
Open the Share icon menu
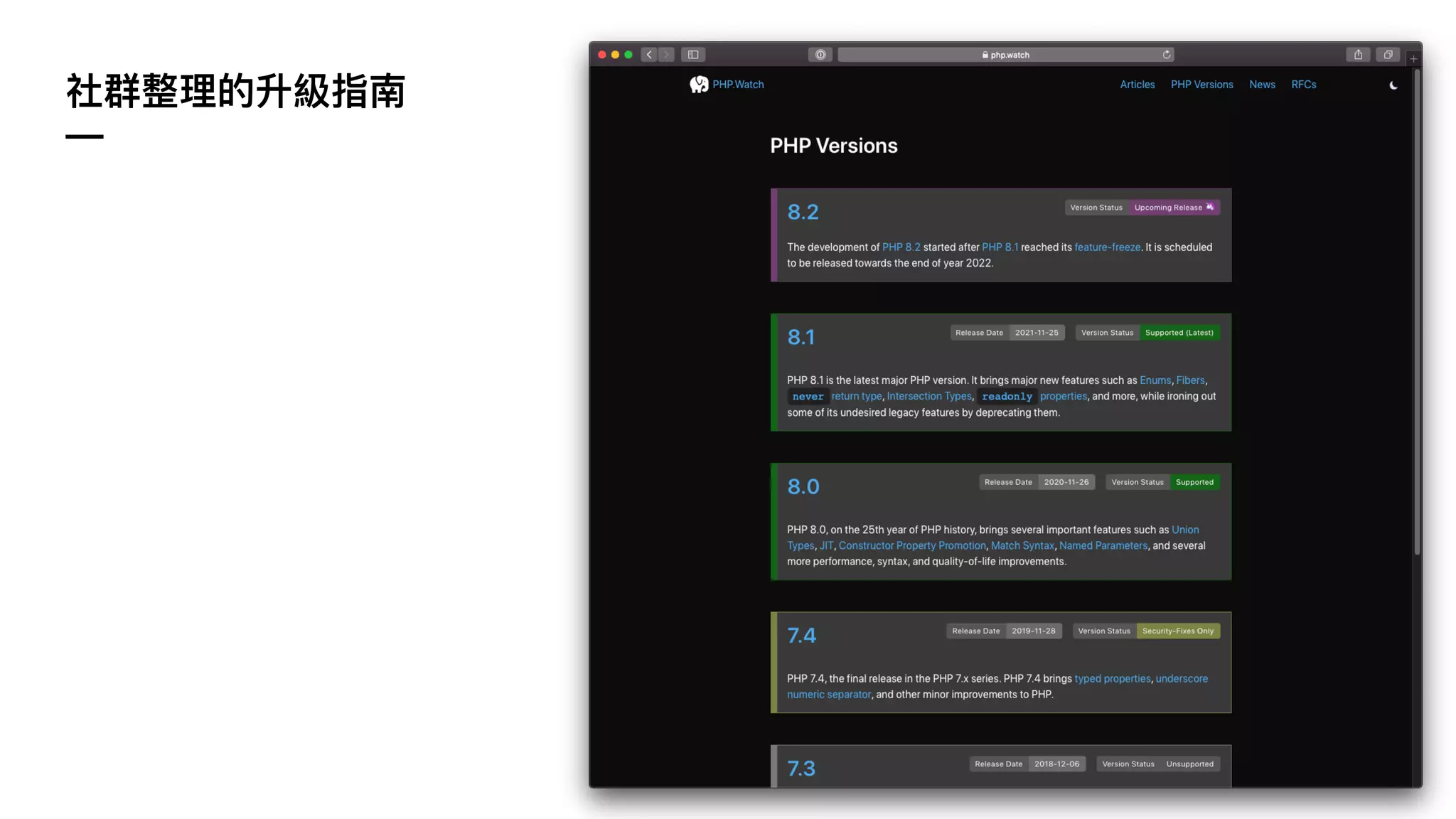(x=1358, y=55)
